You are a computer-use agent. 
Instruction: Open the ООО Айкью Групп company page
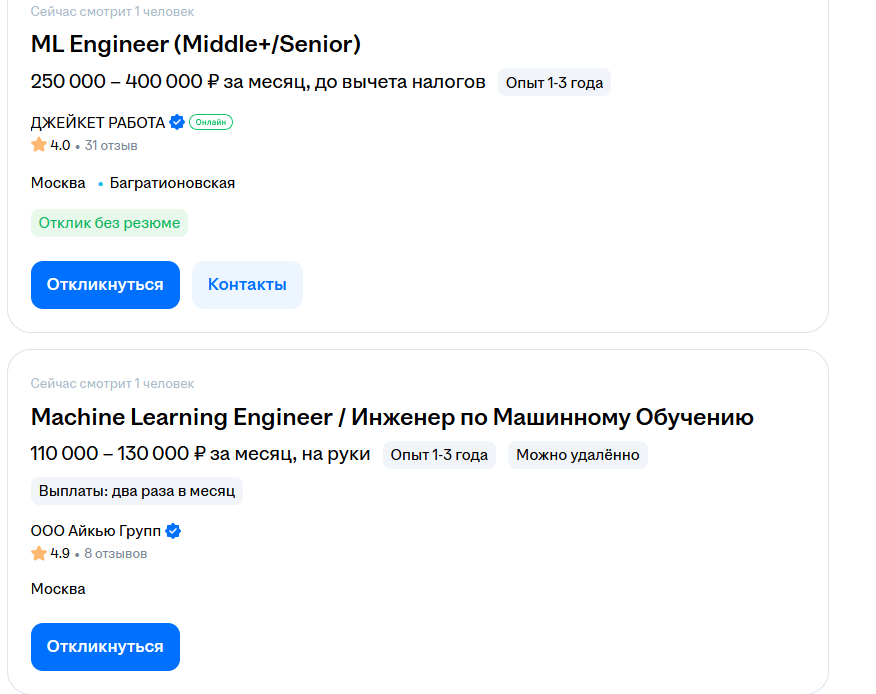96,531
